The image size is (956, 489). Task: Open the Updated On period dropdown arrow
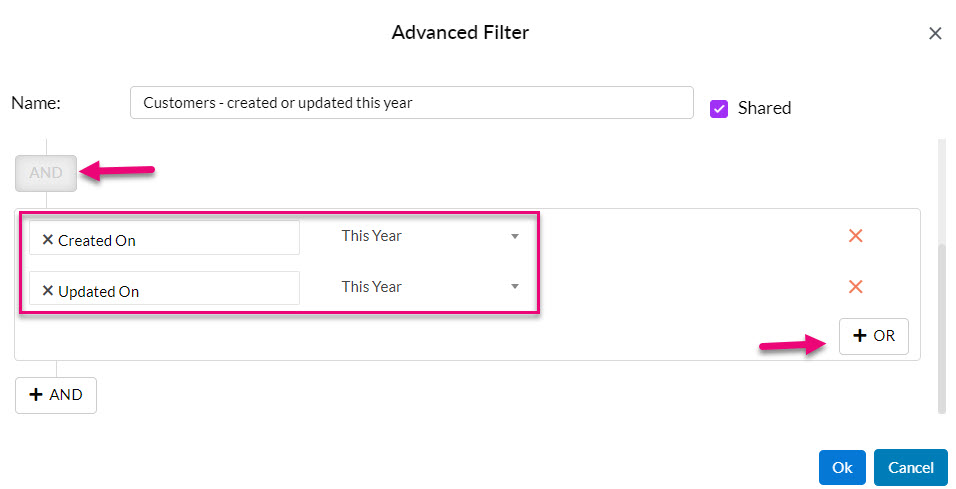(x=515, y=287)
